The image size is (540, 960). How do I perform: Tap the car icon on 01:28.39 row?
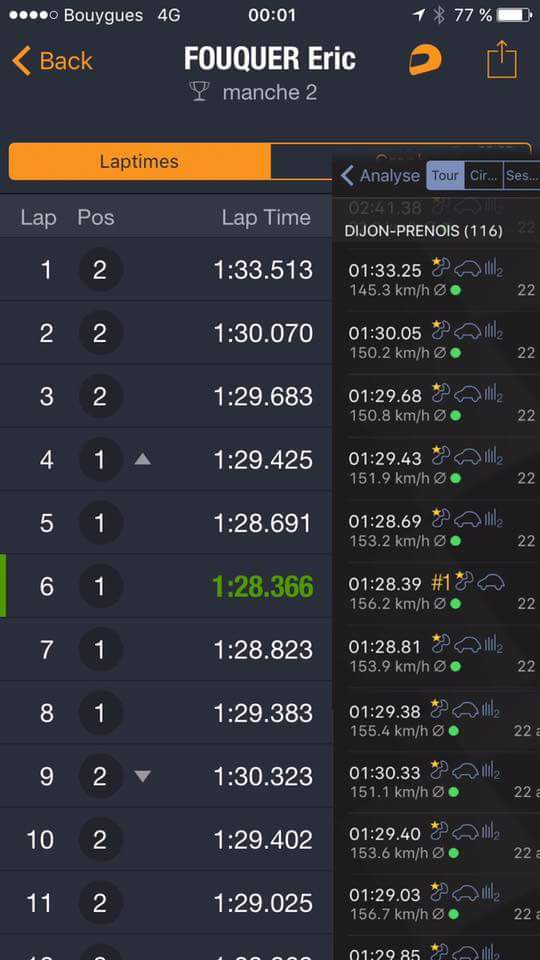[x=491, y=582]
